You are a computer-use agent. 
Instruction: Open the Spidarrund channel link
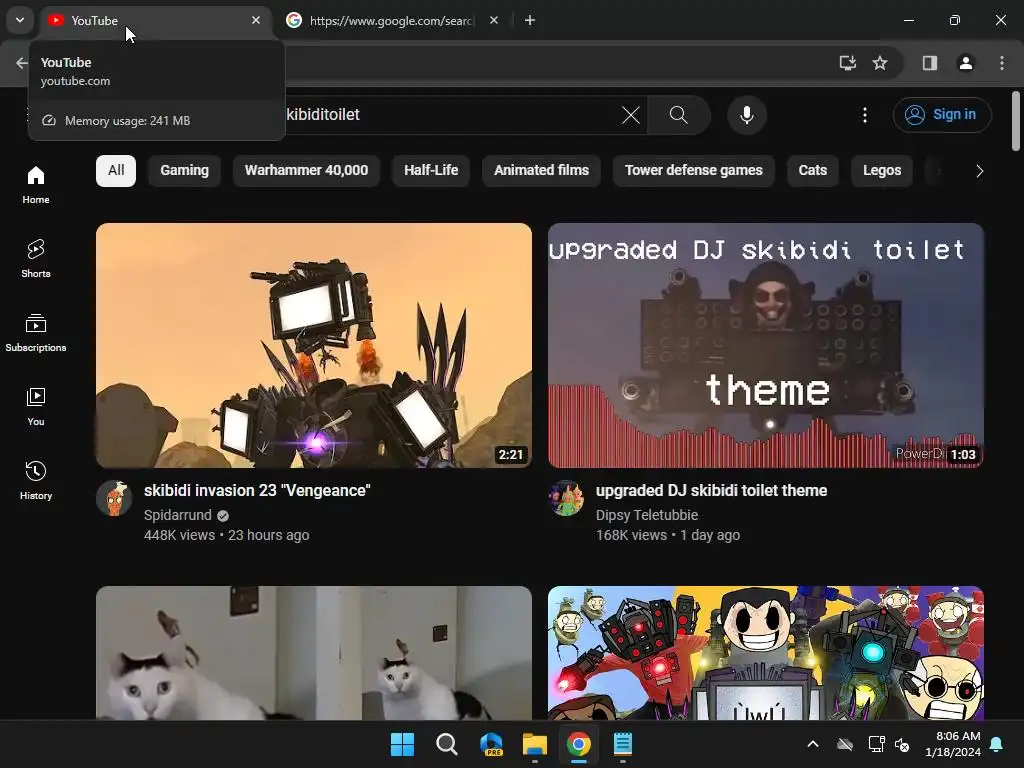click(x=178, y=515)
